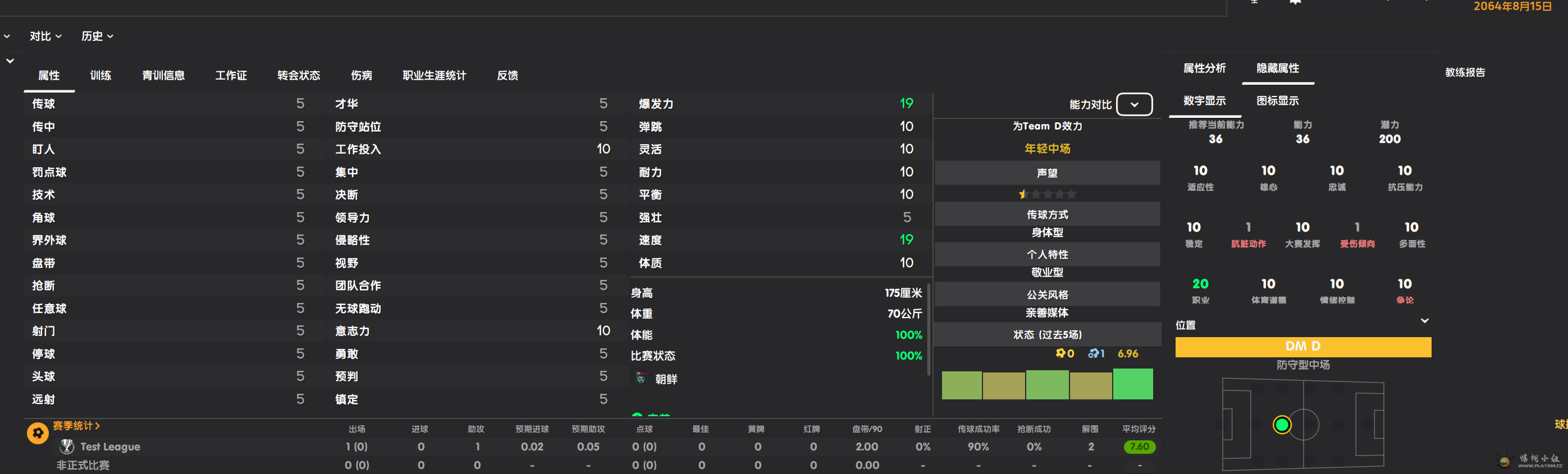
Task: Select the green DM position dot on pitch
Action: pyautogui.click(x=1281, y=424)
